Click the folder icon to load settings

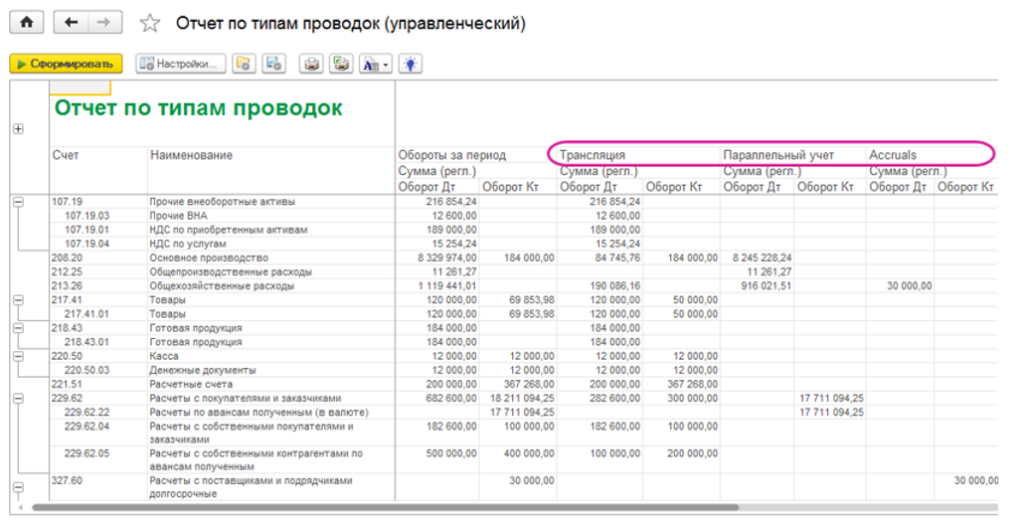tap(243, 64)
